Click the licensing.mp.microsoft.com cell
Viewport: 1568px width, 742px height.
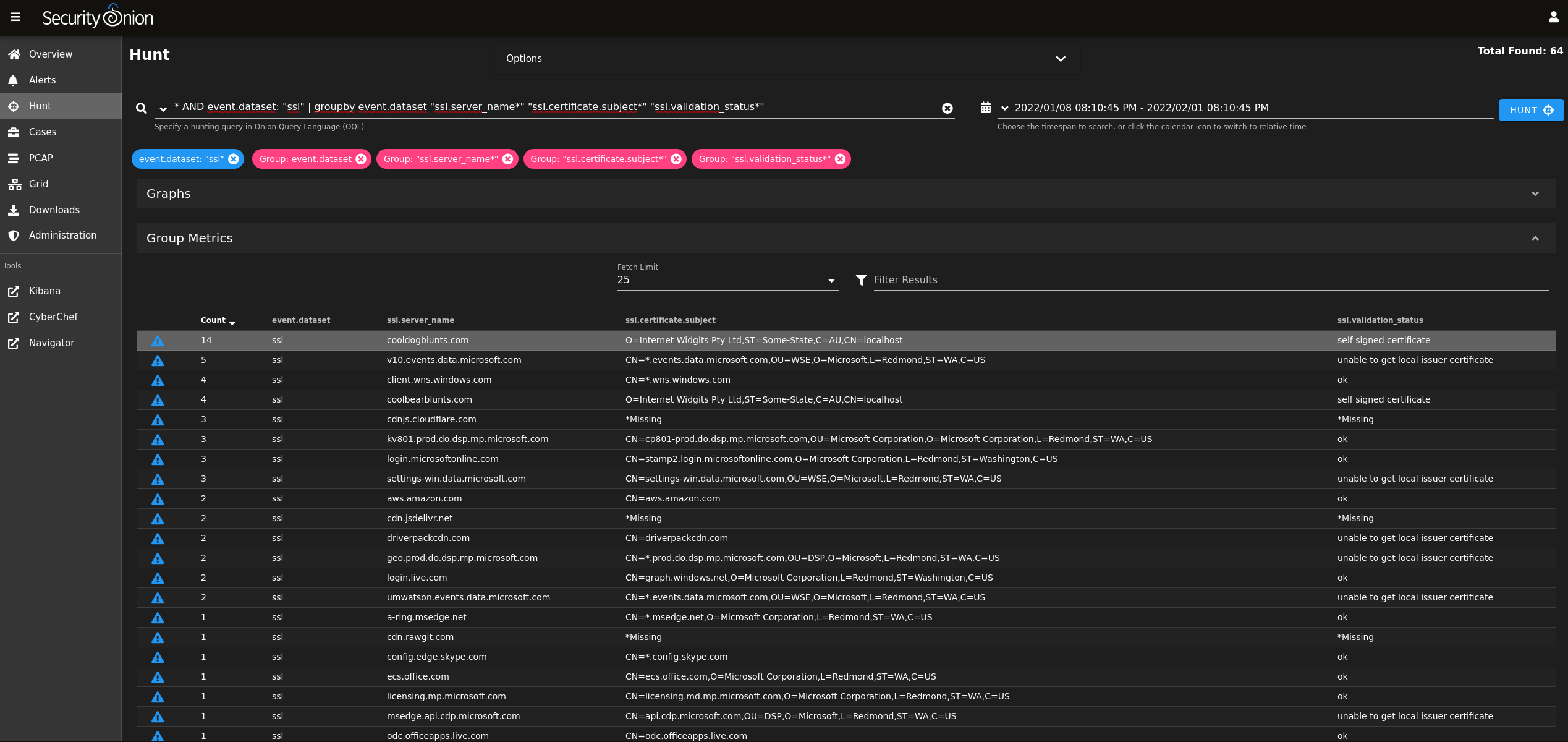point(446,697)
